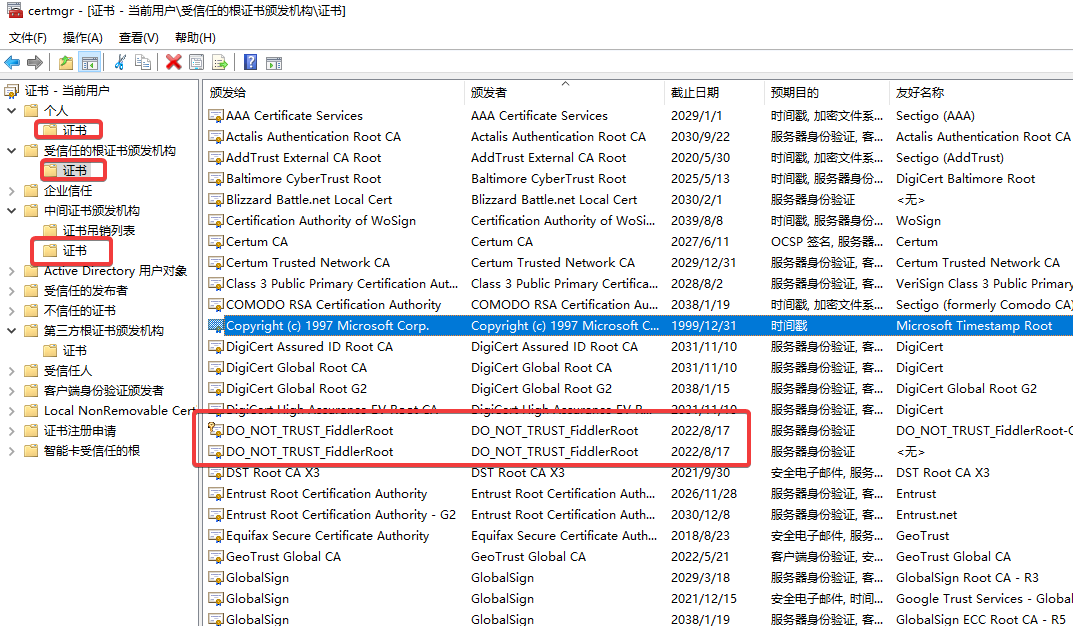Click the Export list toolbar icon
Viewport: 1073px width, 626px height.
220,62
